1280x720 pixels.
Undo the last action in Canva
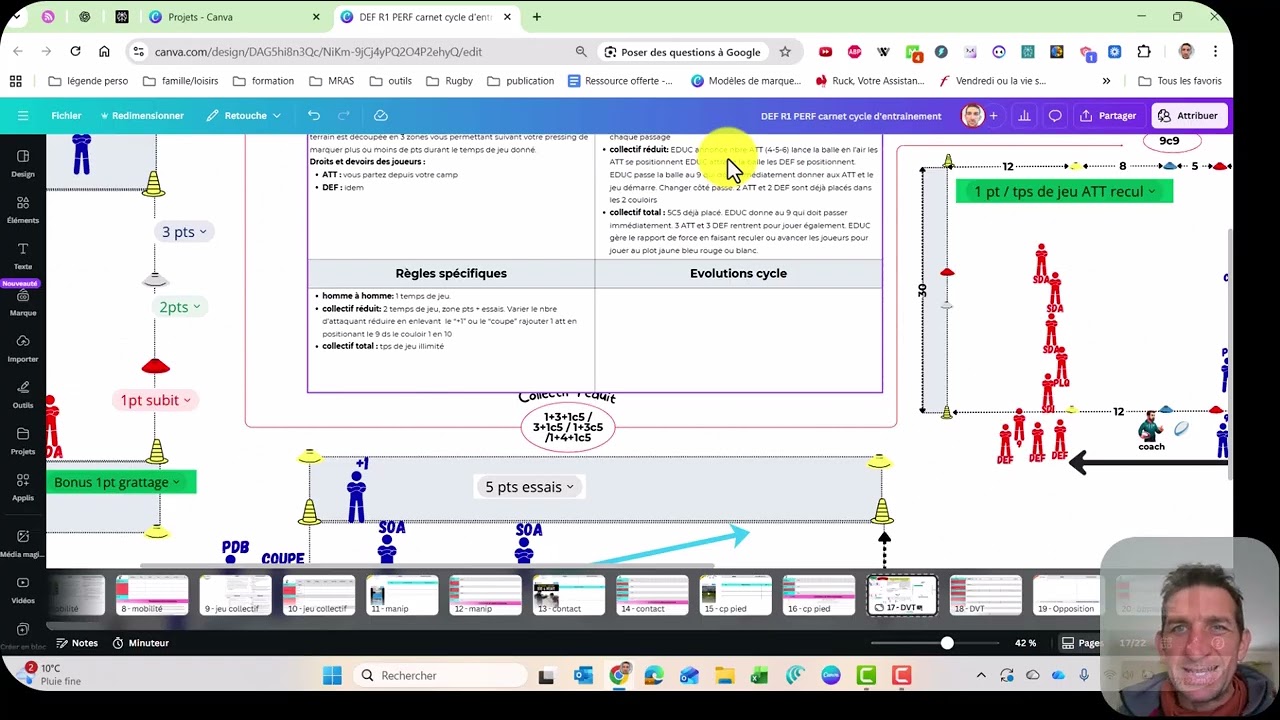tap(314, 116)
